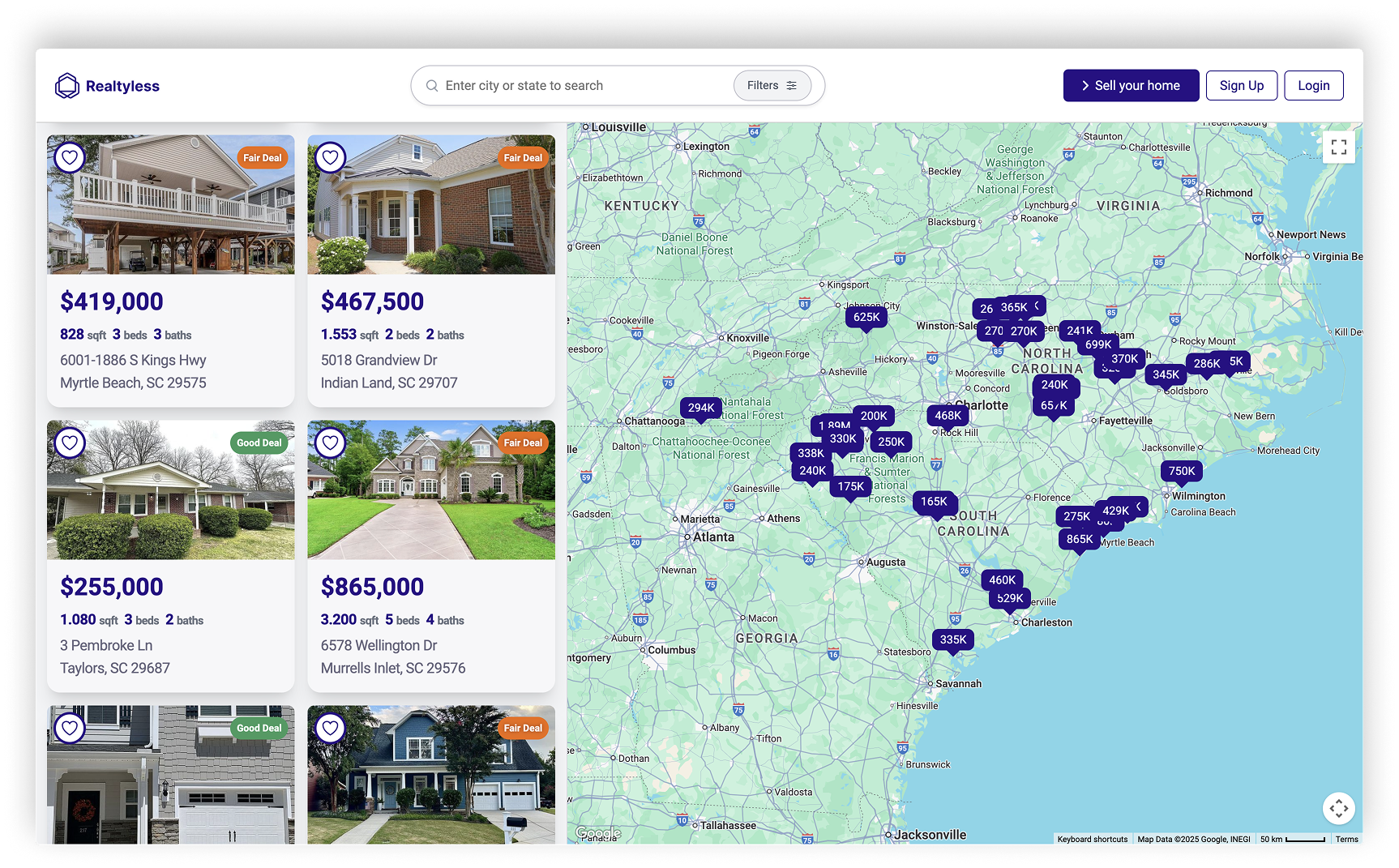Click the address 6001-1886 S Kings Hwy
The image size is (1399, 868).
133,361
